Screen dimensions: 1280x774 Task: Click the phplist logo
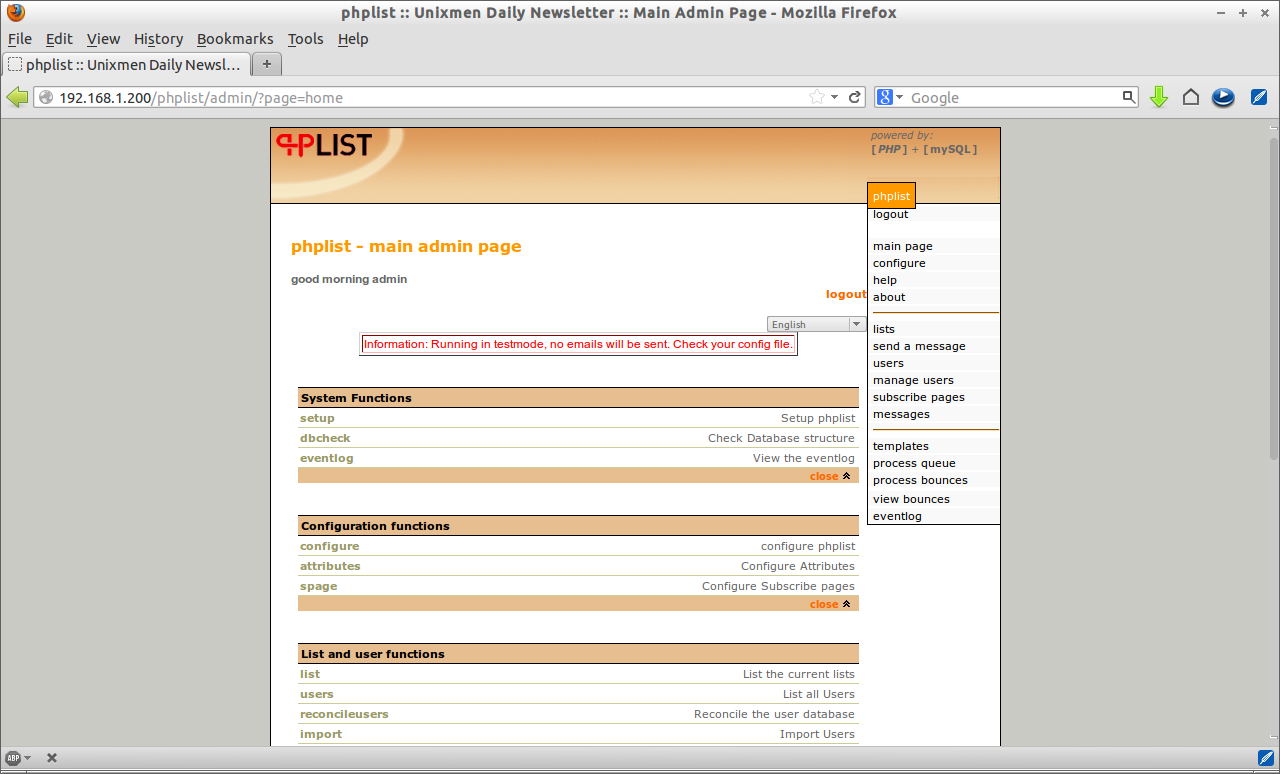click(x=324, y=145)
